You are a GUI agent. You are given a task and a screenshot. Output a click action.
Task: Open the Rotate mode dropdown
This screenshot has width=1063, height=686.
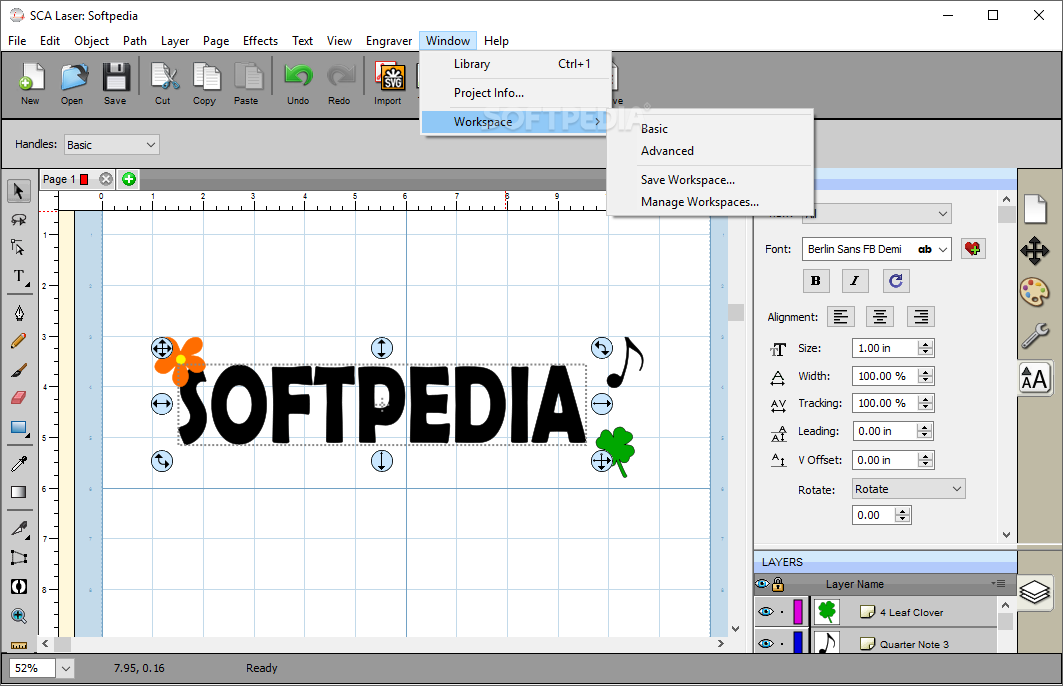point(908,489)
